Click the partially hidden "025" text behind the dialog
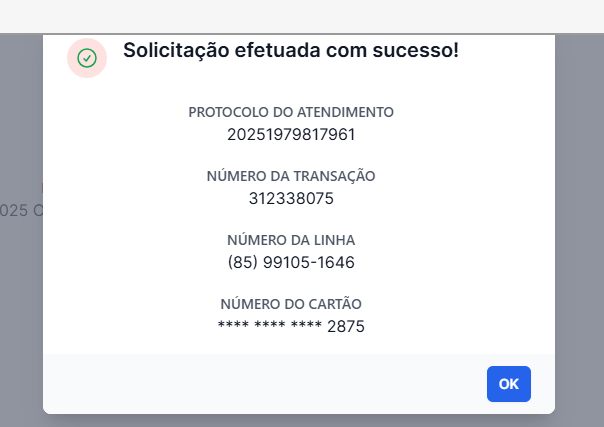The height and width of the screenshot is (427, 604). 14,211
